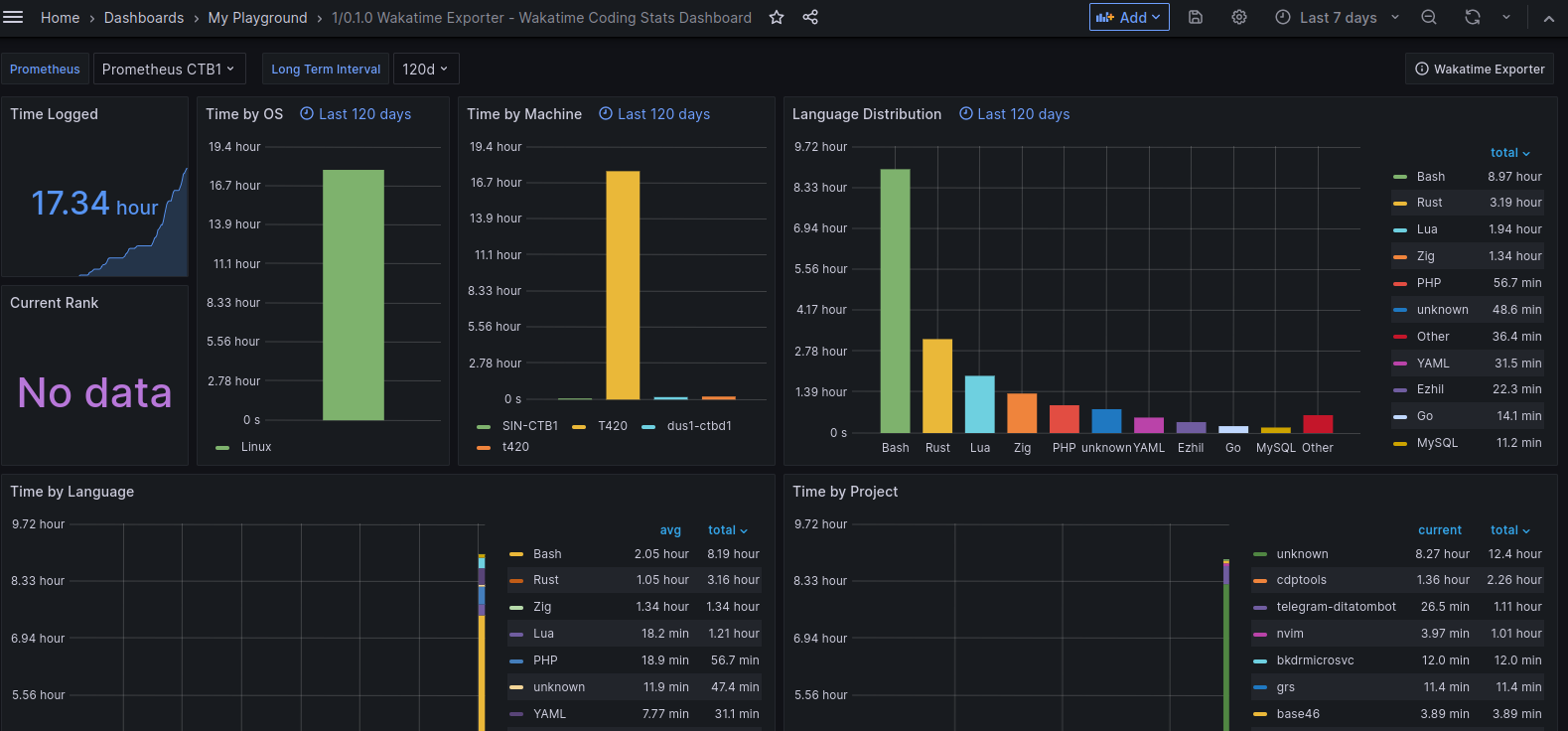
Task: Open dashboard settings gear icon
Action: coord(1239,18)
